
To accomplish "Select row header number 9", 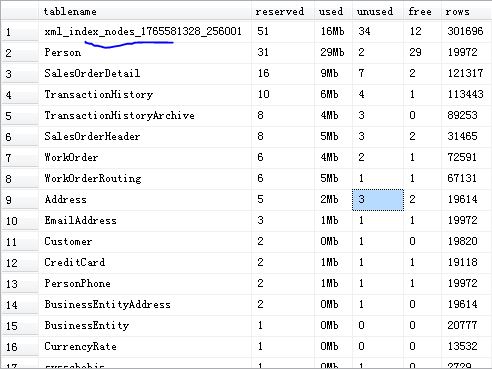I will click(19, 200).
